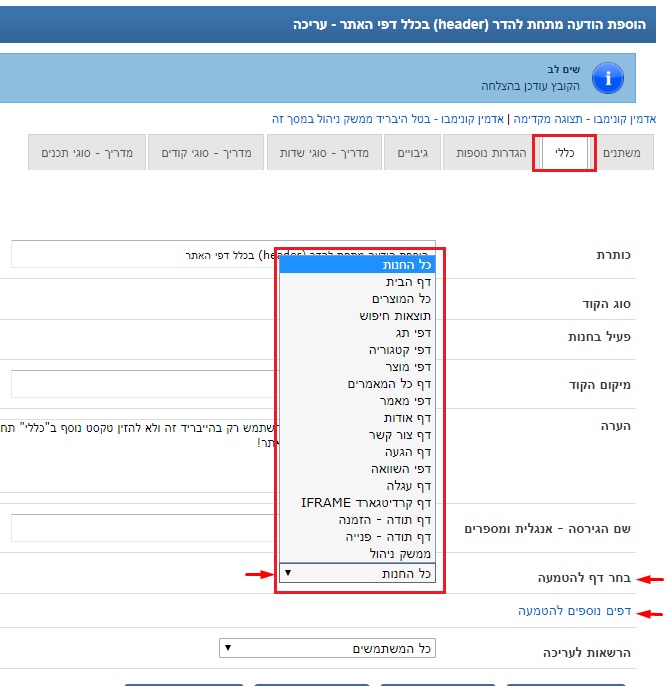The height and width of the screenshot is (686, 665).
Task: Open the מדריך - סוגי שדות tab
Action: coord(324,153)
